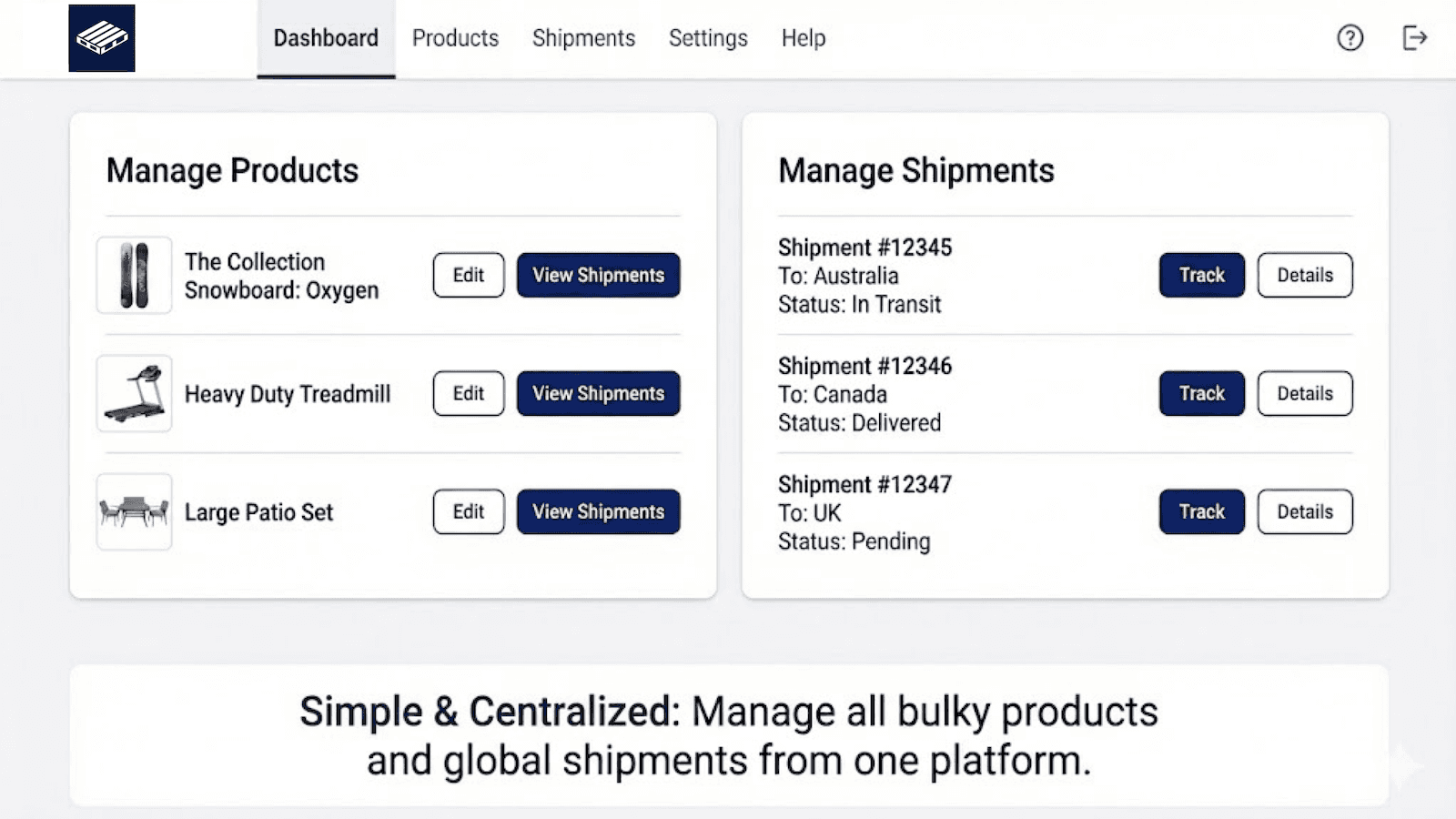
Task: Click the pallet logo icon
Action: tap(102, 38)
